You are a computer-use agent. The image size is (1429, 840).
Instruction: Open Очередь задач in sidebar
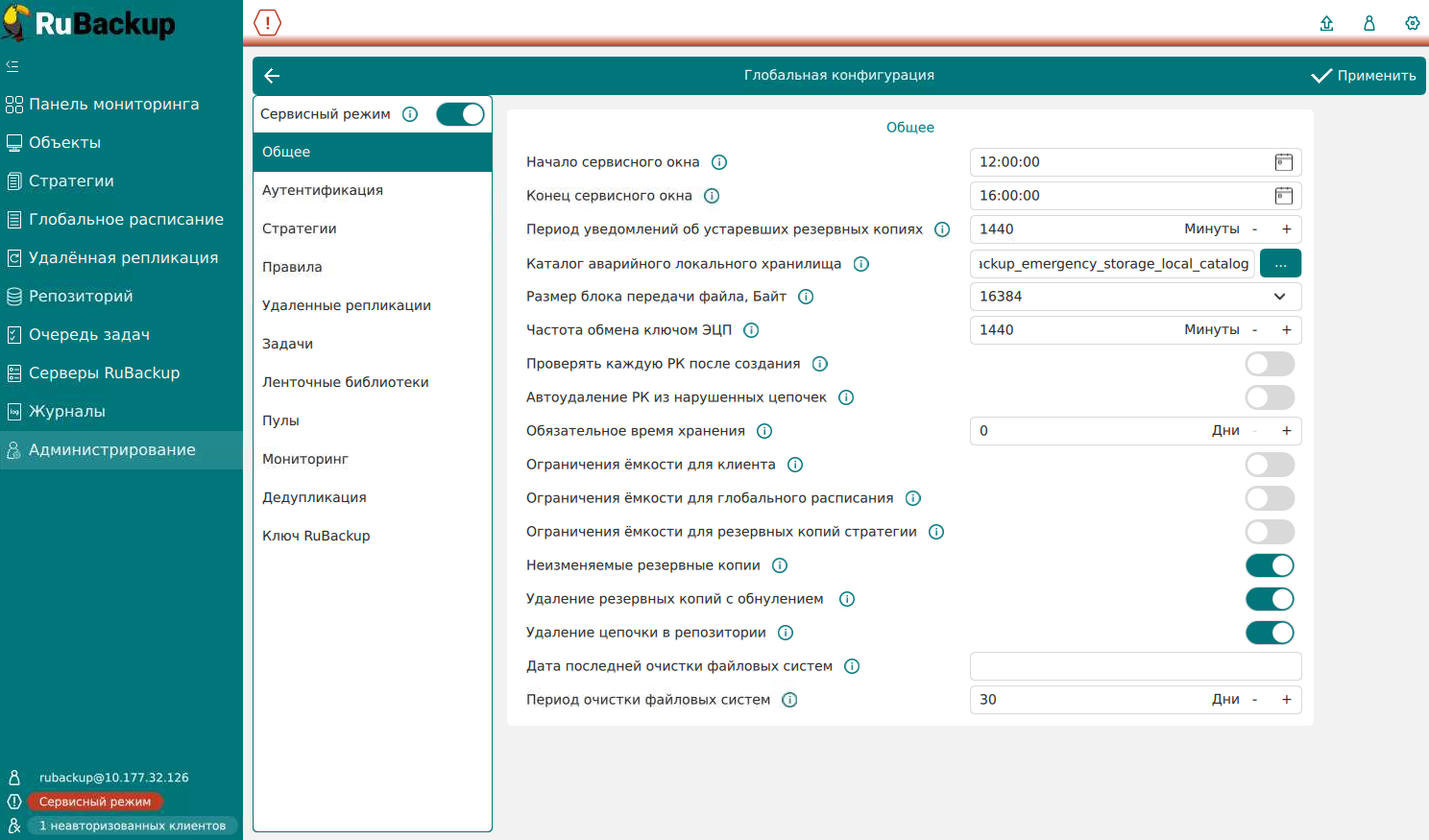[121, 335]
